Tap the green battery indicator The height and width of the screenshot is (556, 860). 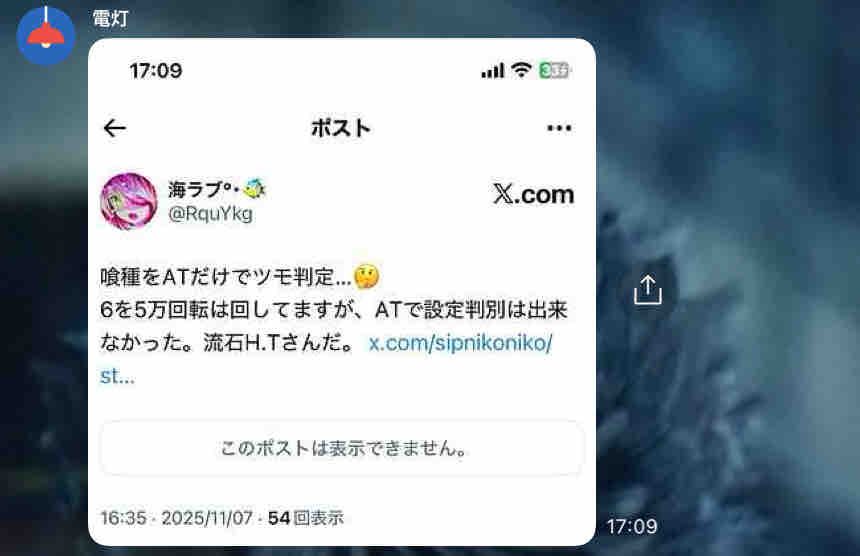click(555, 70)
